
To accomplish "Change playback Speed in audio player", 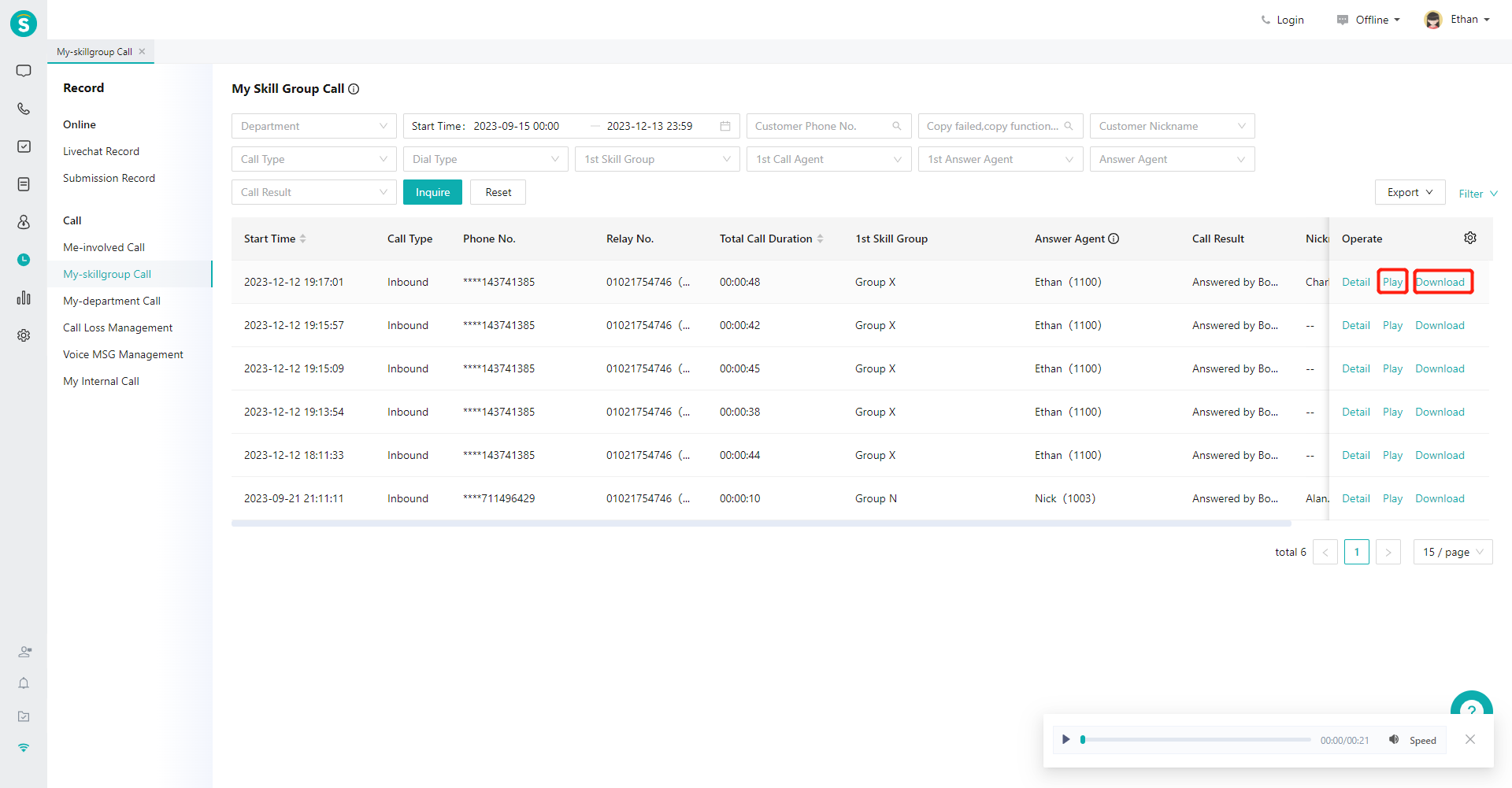I will pyautogui.click(x=1422, y=741).
